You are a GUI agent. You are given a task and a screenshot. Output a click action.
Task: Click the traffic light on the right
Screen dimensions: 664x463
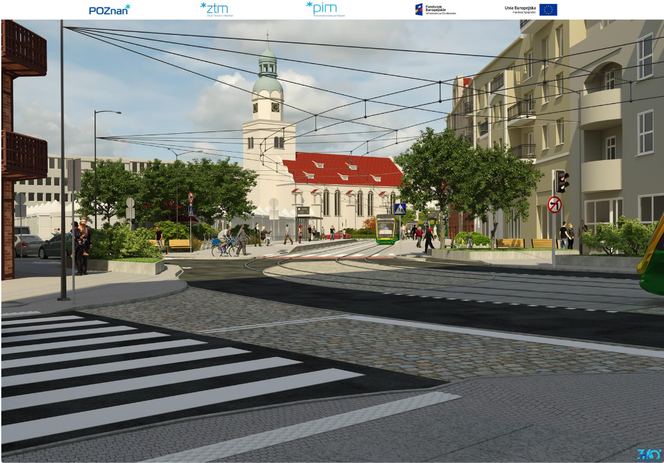pyautogui.click(x=562, y=181)
